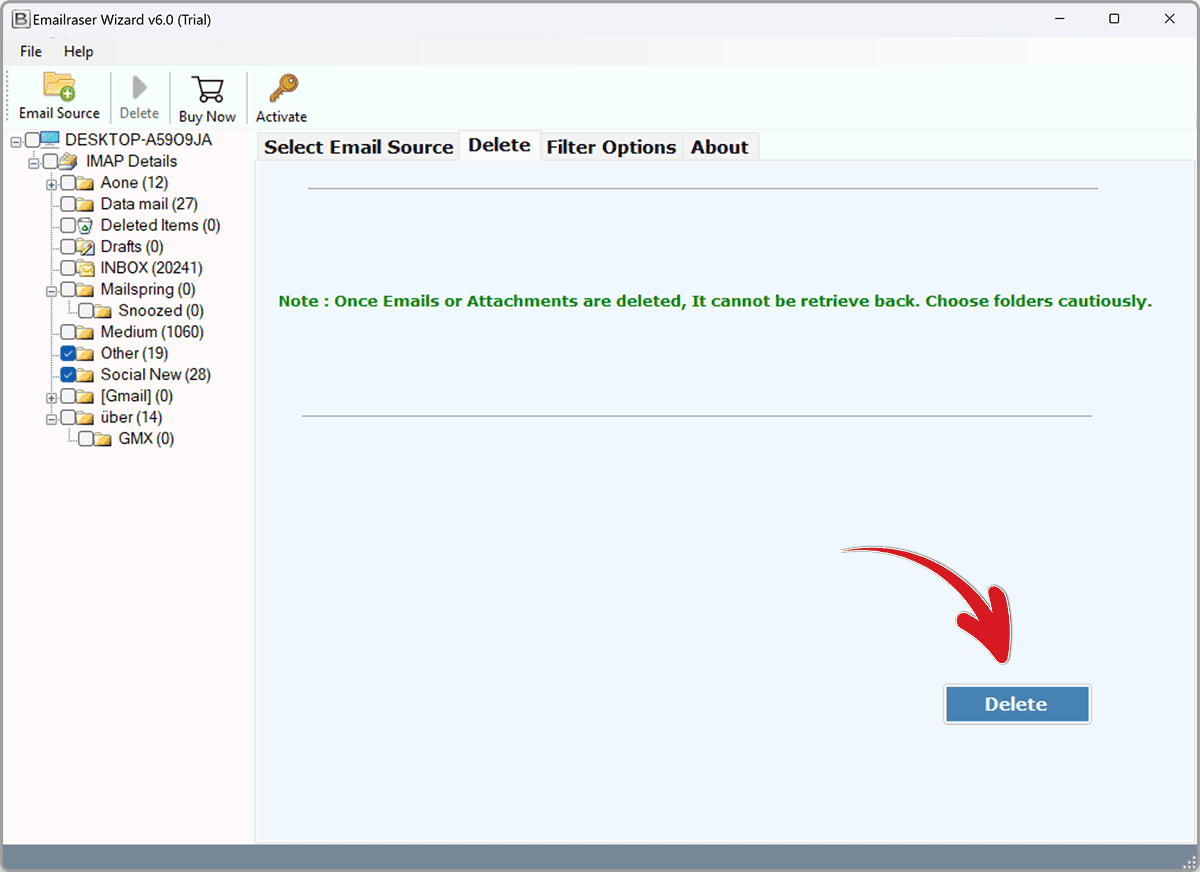The height and width of the screenshot is (872, 1200).
Task: Go to the About tab
Action: pos(720,147)
